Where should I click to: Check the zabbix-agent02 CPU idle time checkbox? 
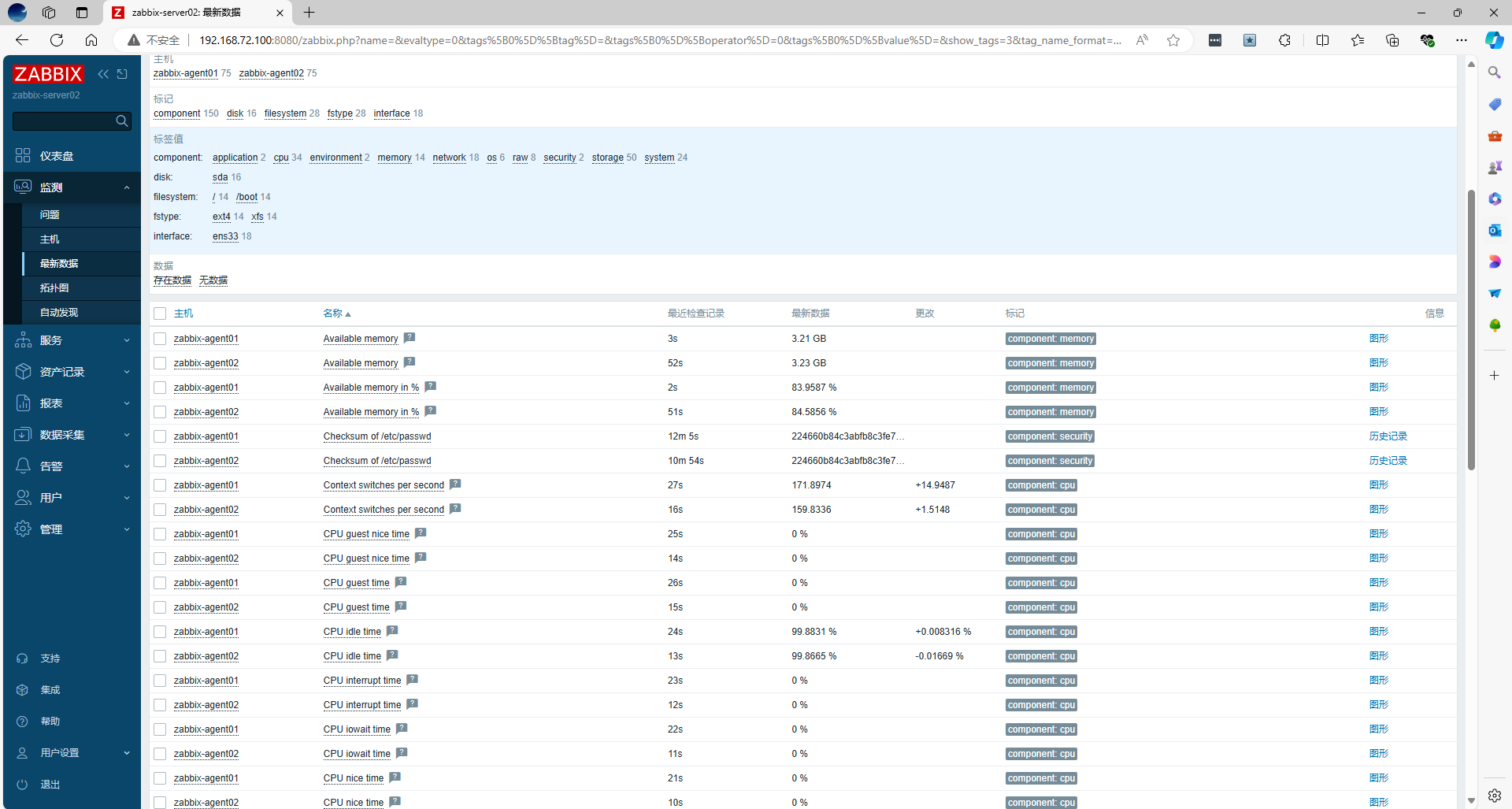160,655
